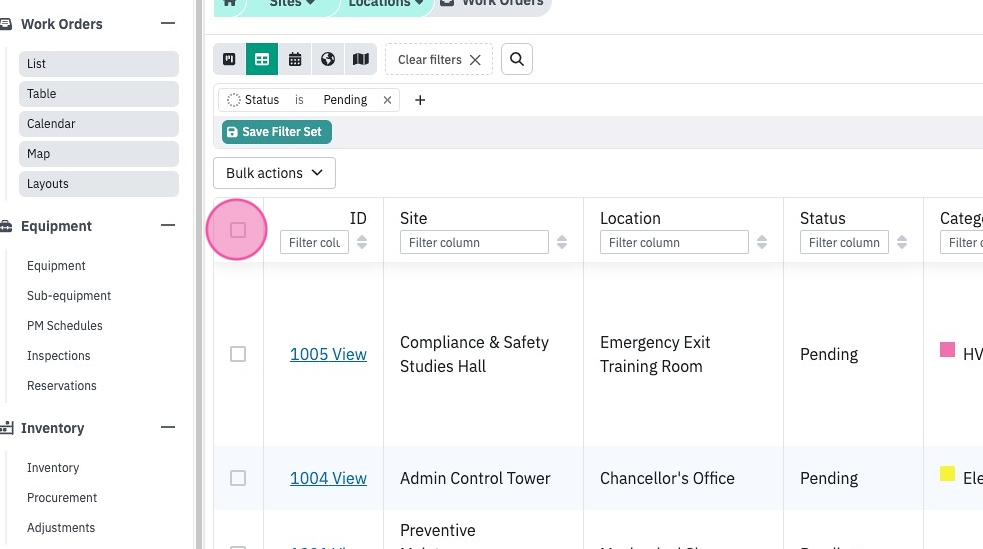Remove the Status is Pending filter
This screenshot has width=983, height=549.
(x=387, y=100)
